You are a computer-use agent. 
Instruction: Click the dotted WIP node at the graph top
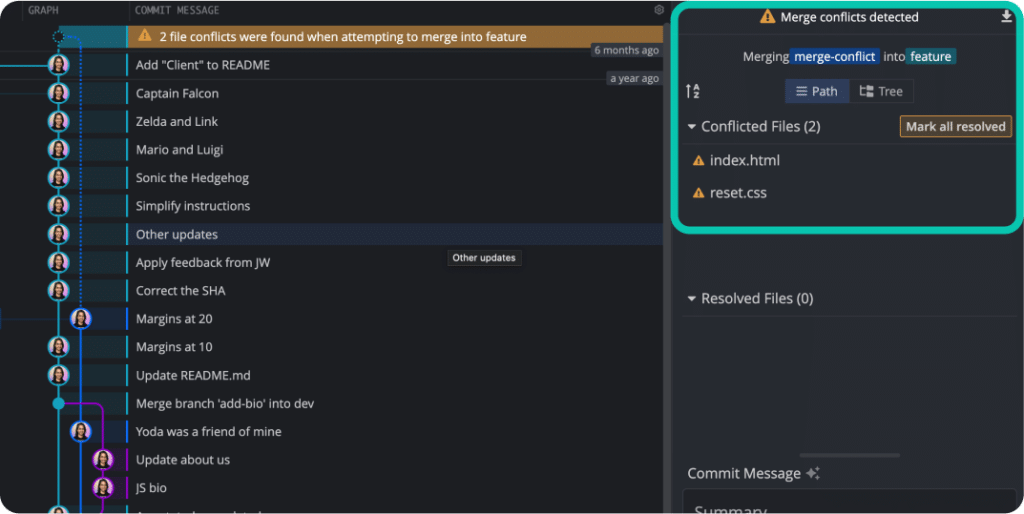(x=58, y=37)
